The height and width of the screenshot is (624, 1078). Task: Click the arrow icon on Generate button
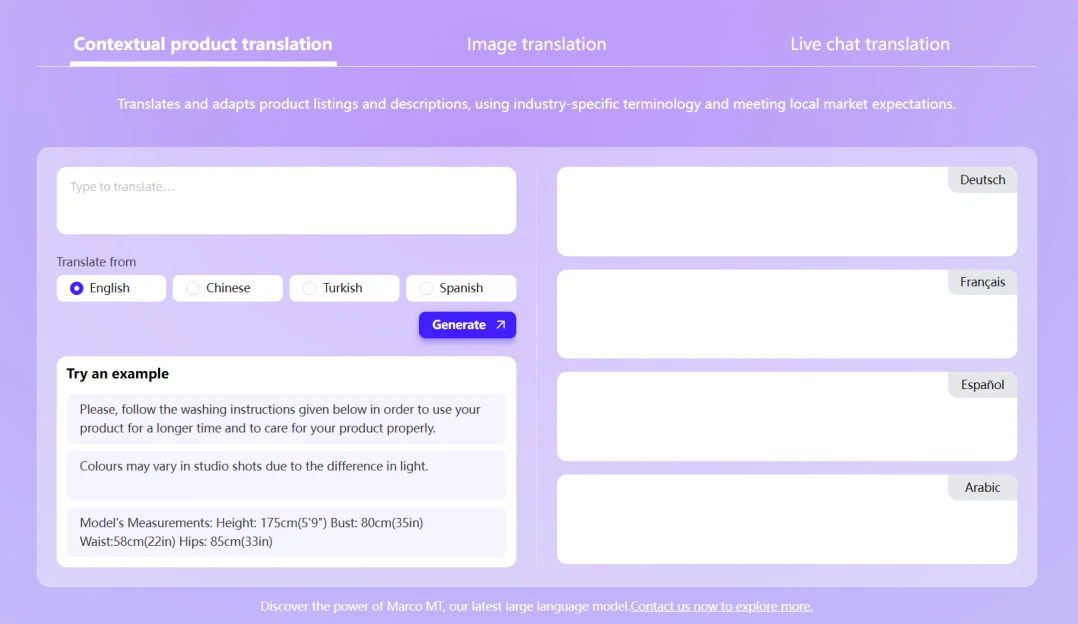click(500, 325)
